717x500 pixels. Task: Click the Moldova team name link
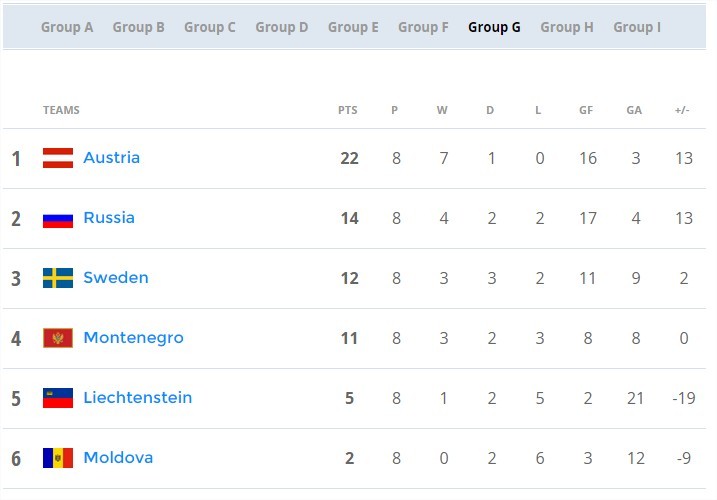(118, 457)
